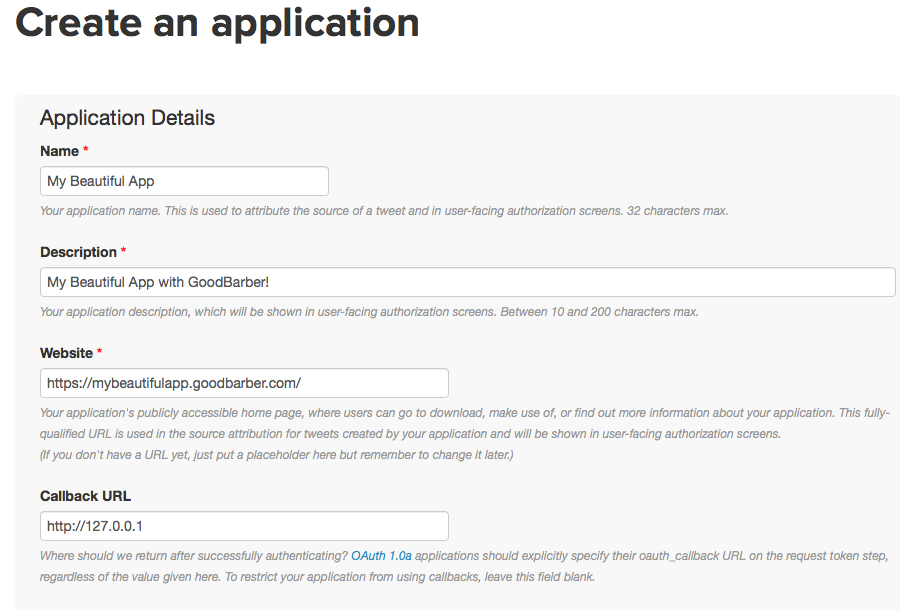Click the 32 characters max hint text
The image size is (900, 610).
(x=677, y=211)
